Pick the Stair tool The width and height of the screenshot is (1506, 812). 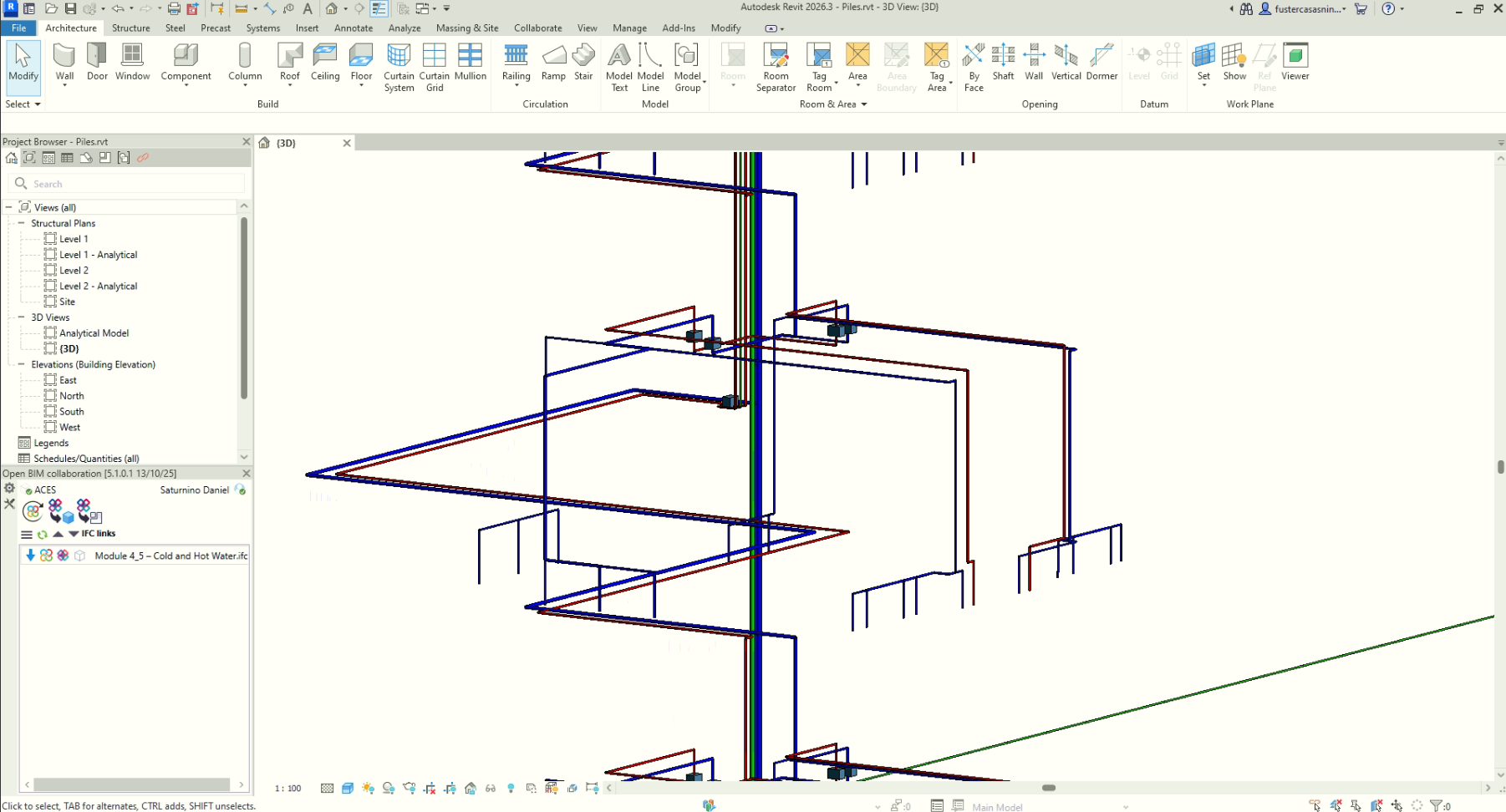[583, 63]
